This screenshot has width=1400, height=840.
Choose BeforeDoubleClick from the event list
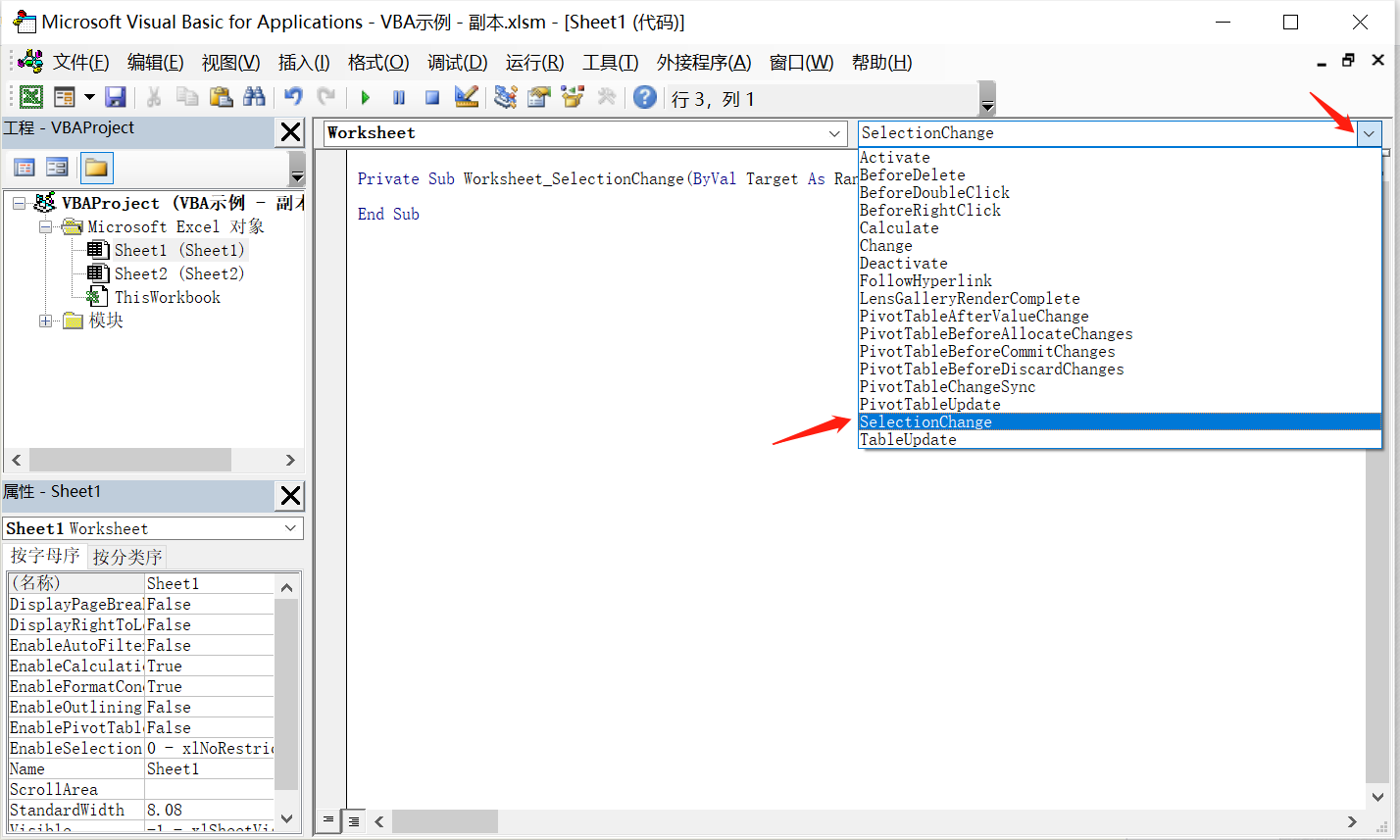(x=1120, y=192)
